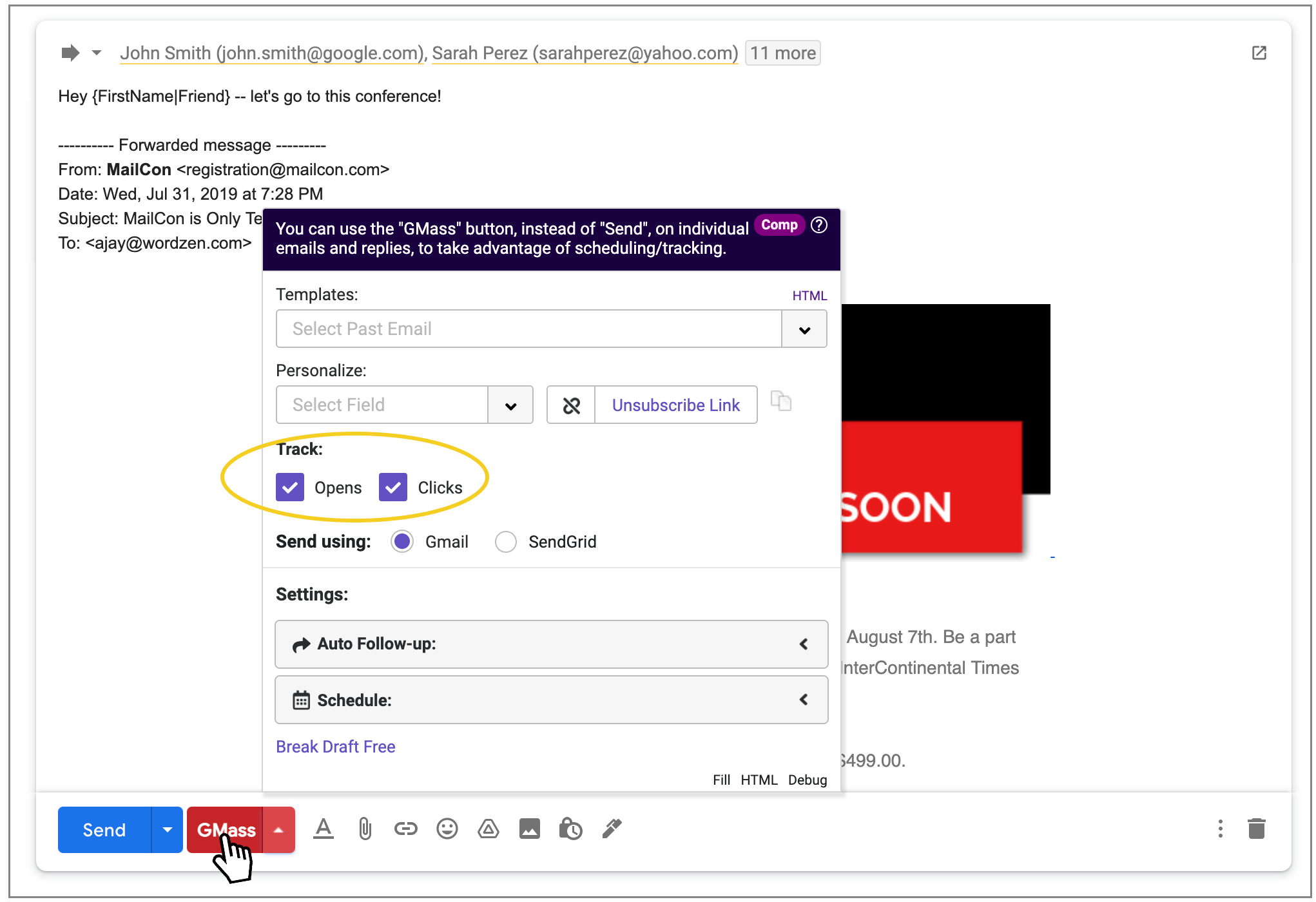Screen dimensions: 1316x902
Task: Toggle confidential mode lock-clock icon
Action: tap(571, 829)
